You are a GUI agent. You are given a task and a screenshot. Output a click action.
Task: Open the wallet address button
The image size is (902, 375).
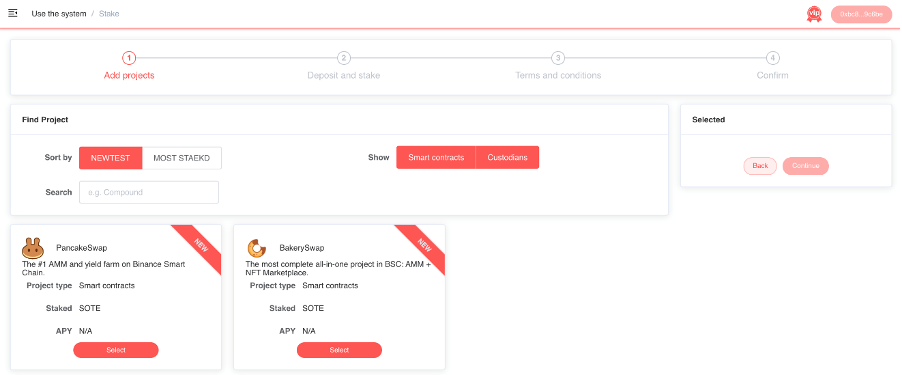861,14
